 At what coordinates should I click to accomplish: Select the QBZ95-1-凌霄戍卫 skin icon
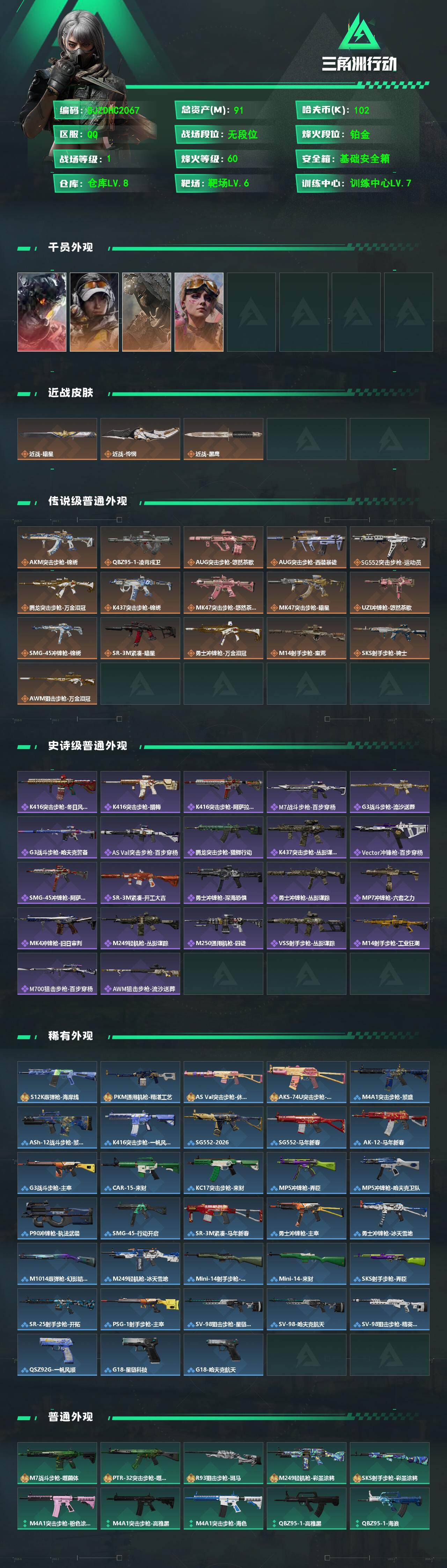140,547
